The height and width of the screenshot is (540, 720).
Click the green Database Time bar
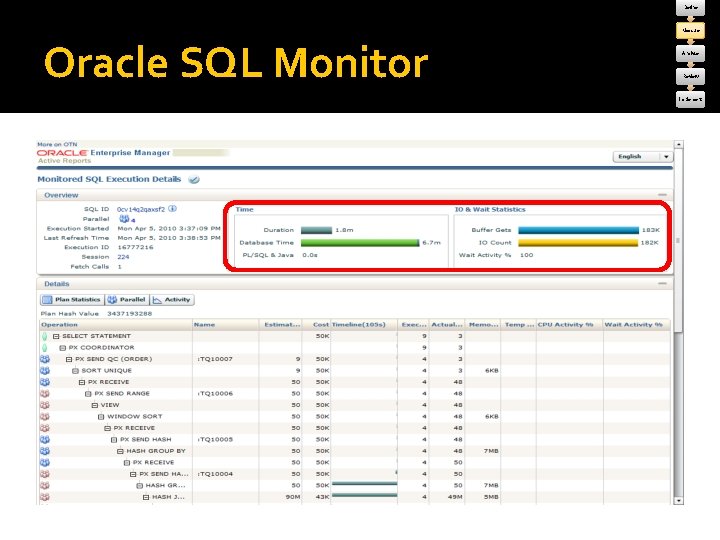pos(360,242)
